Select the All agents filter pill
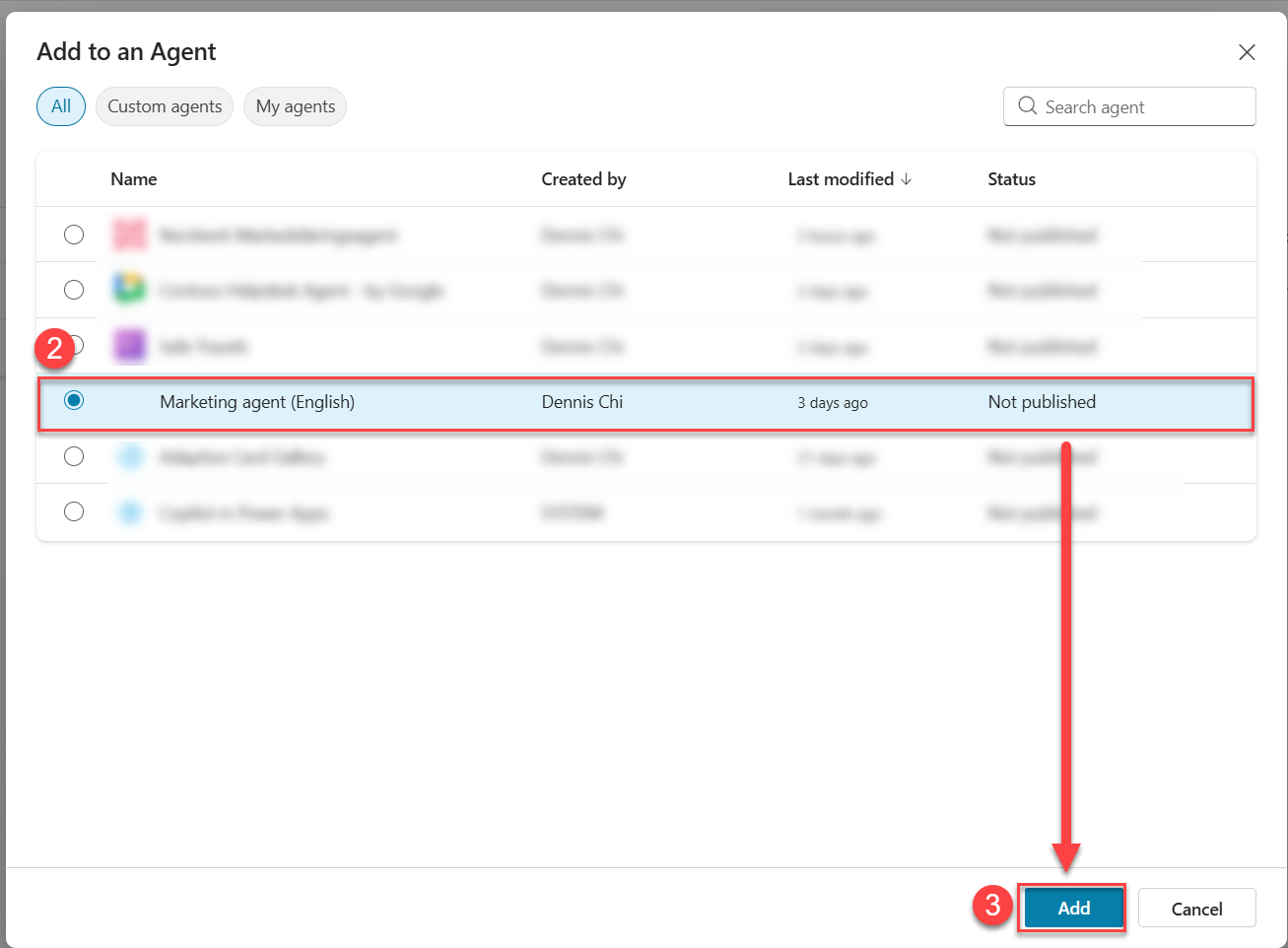The image size is (1288, 948). (x=60, y=105)
